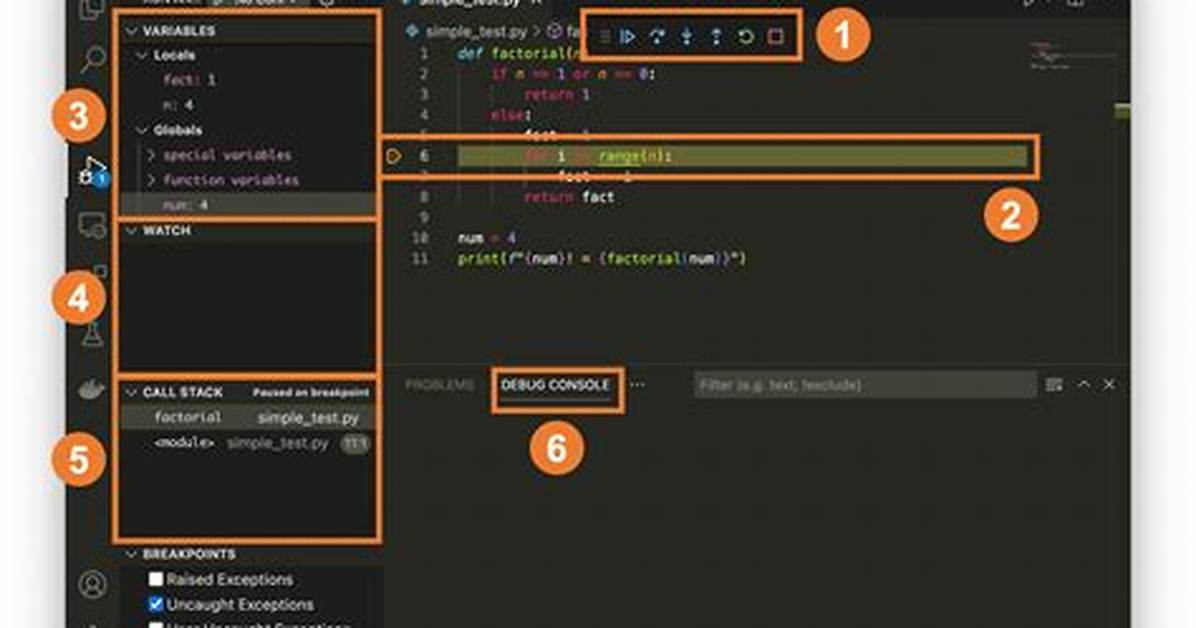Open the Docker whale icon

coord(92,390)
